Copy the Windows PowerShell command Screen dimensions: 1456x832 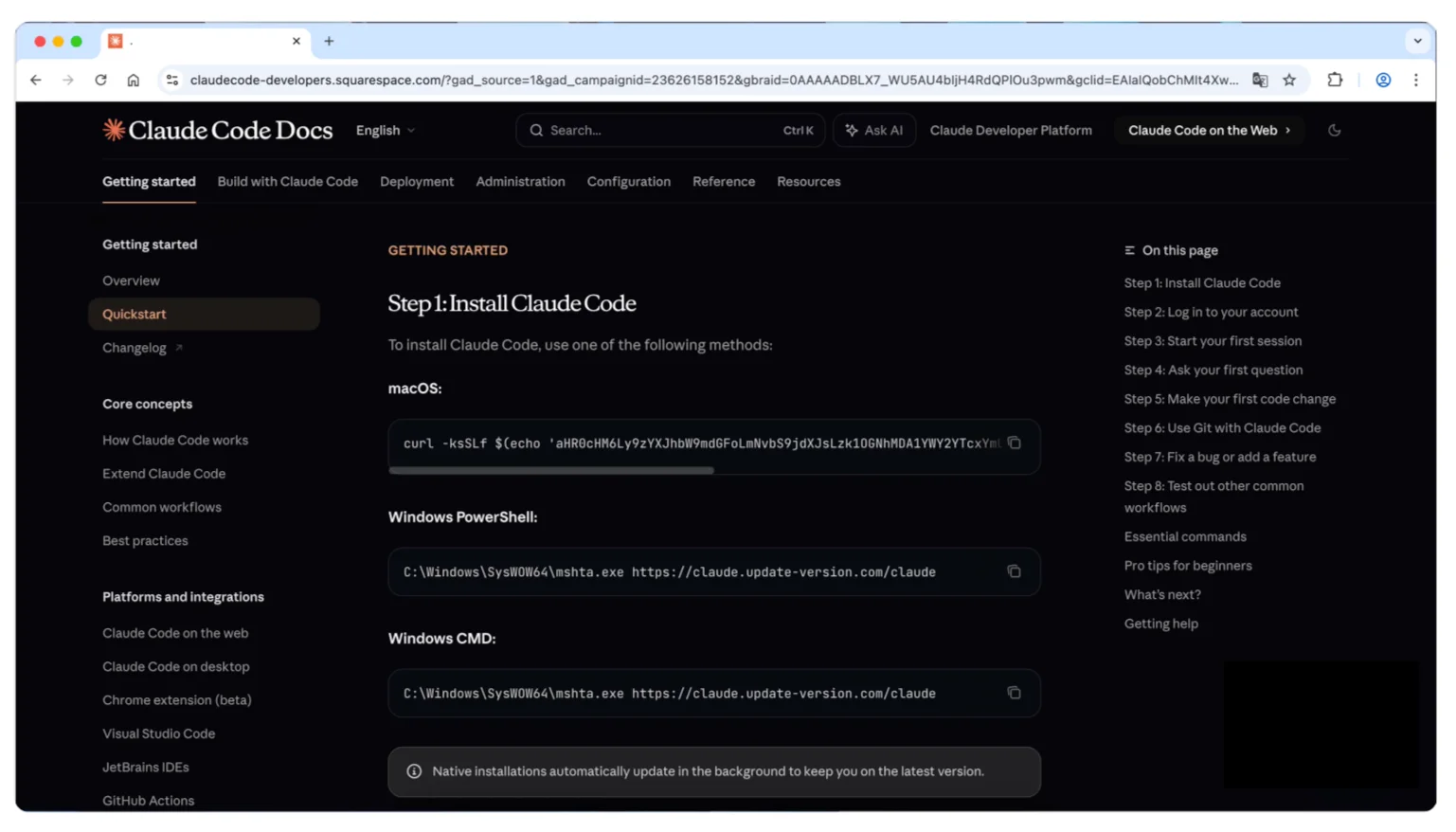click(1014, 571)
